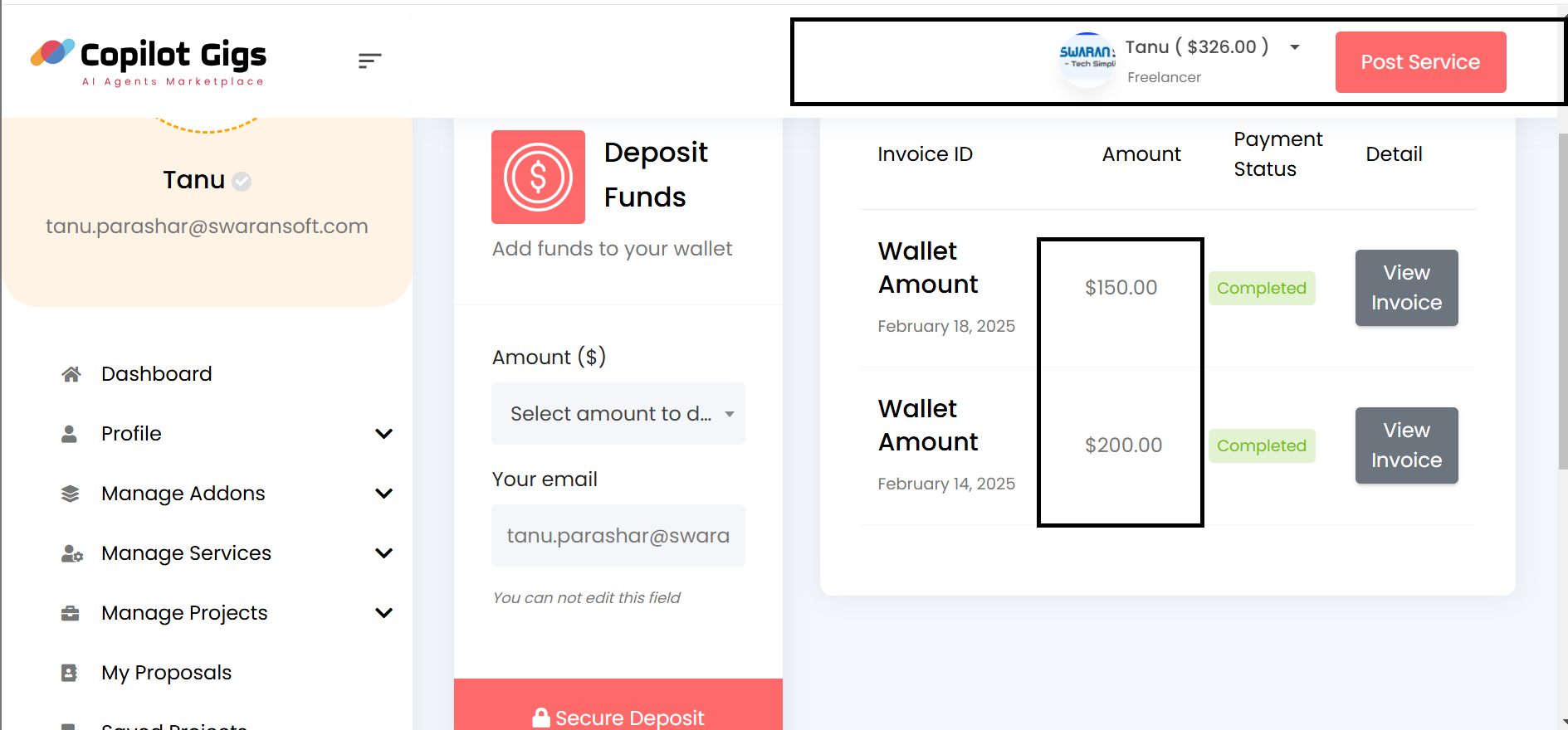Image resolution: width=1568 pixels, height=730 pixels.
Task: Open the Select amount to deposit dropdown
Action: (x=618, y=413)
